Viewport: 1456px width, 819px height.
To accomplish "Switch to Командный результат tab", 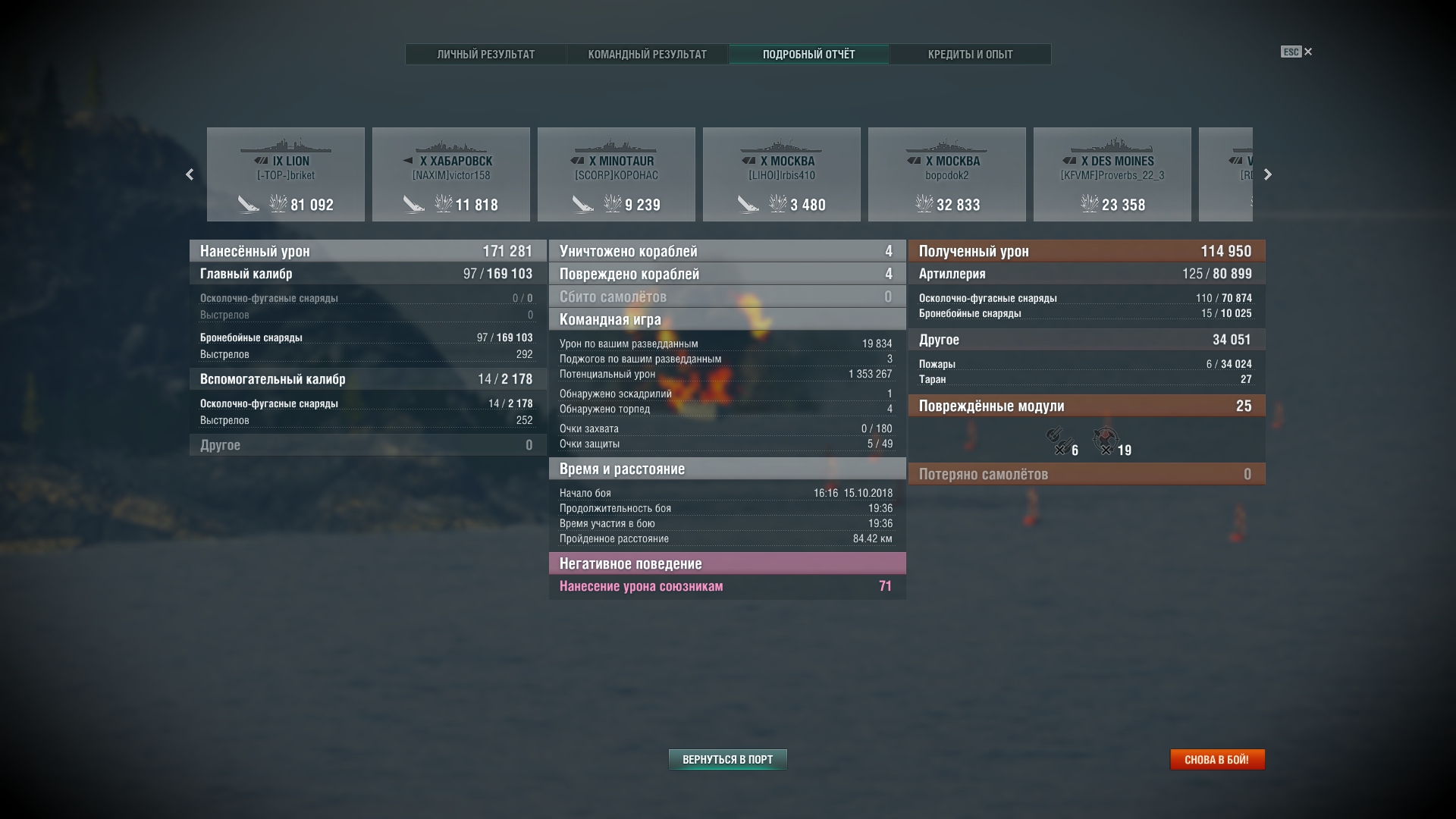I will point(648,55).
